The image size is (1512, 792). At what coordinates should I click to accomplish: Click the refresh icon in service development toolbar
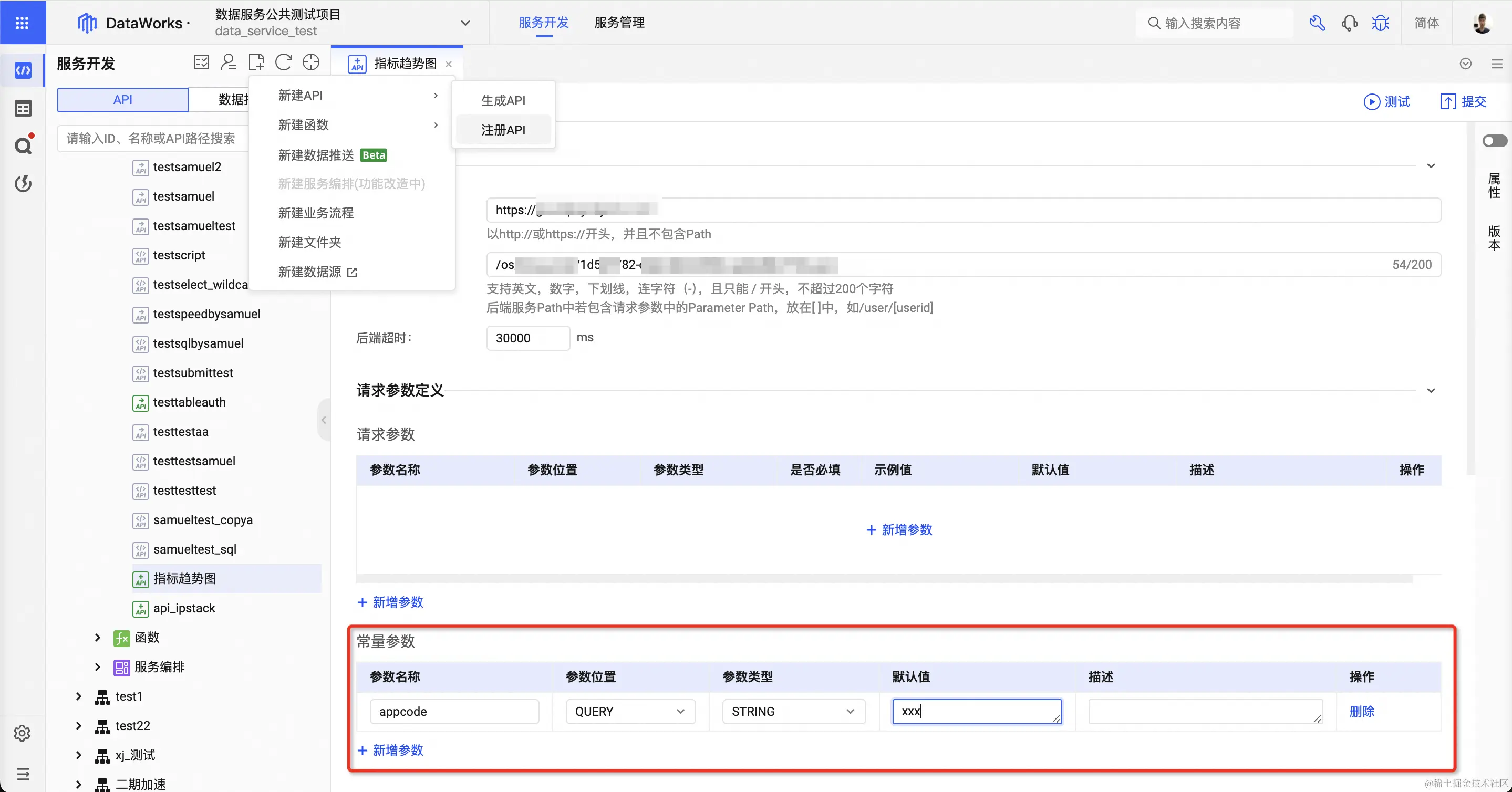pyautogui.click(x=284, y=61)
